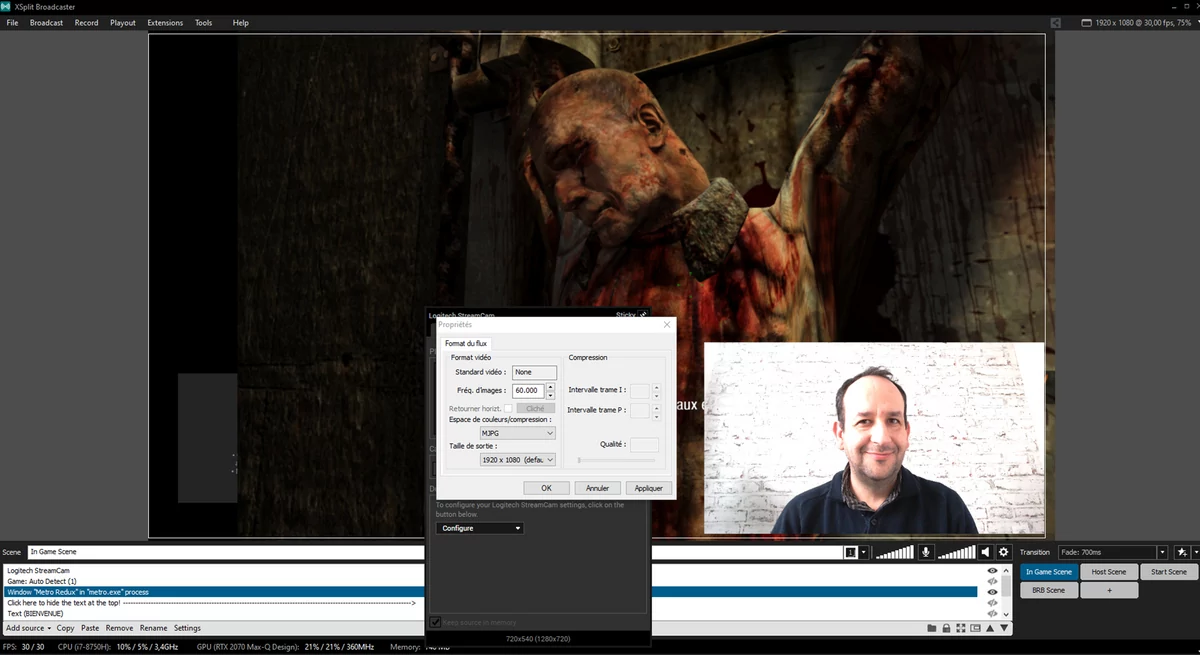
Task: Open the MJPG color space dropdown
Action: click(517, 433)
